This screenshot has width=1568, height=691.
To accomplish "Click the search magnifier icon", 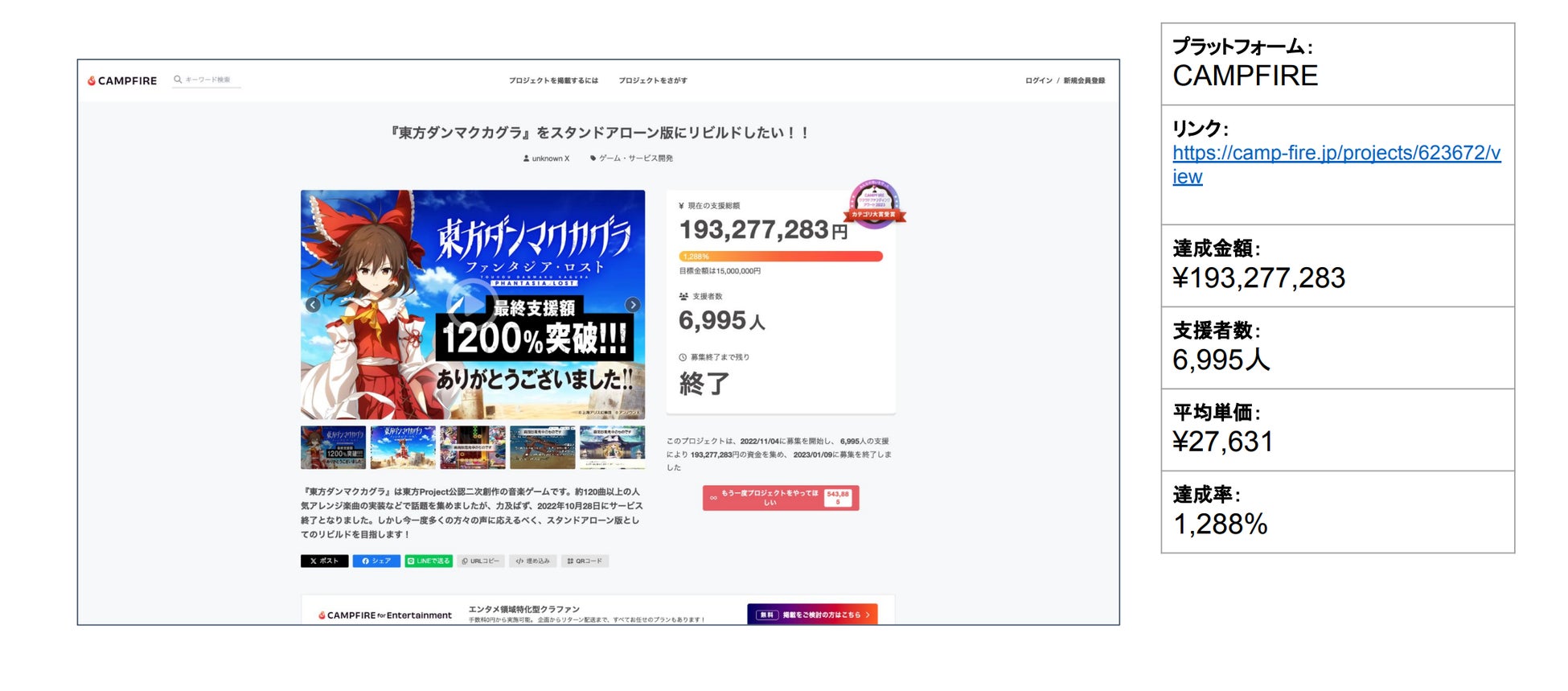I will 178,80.
